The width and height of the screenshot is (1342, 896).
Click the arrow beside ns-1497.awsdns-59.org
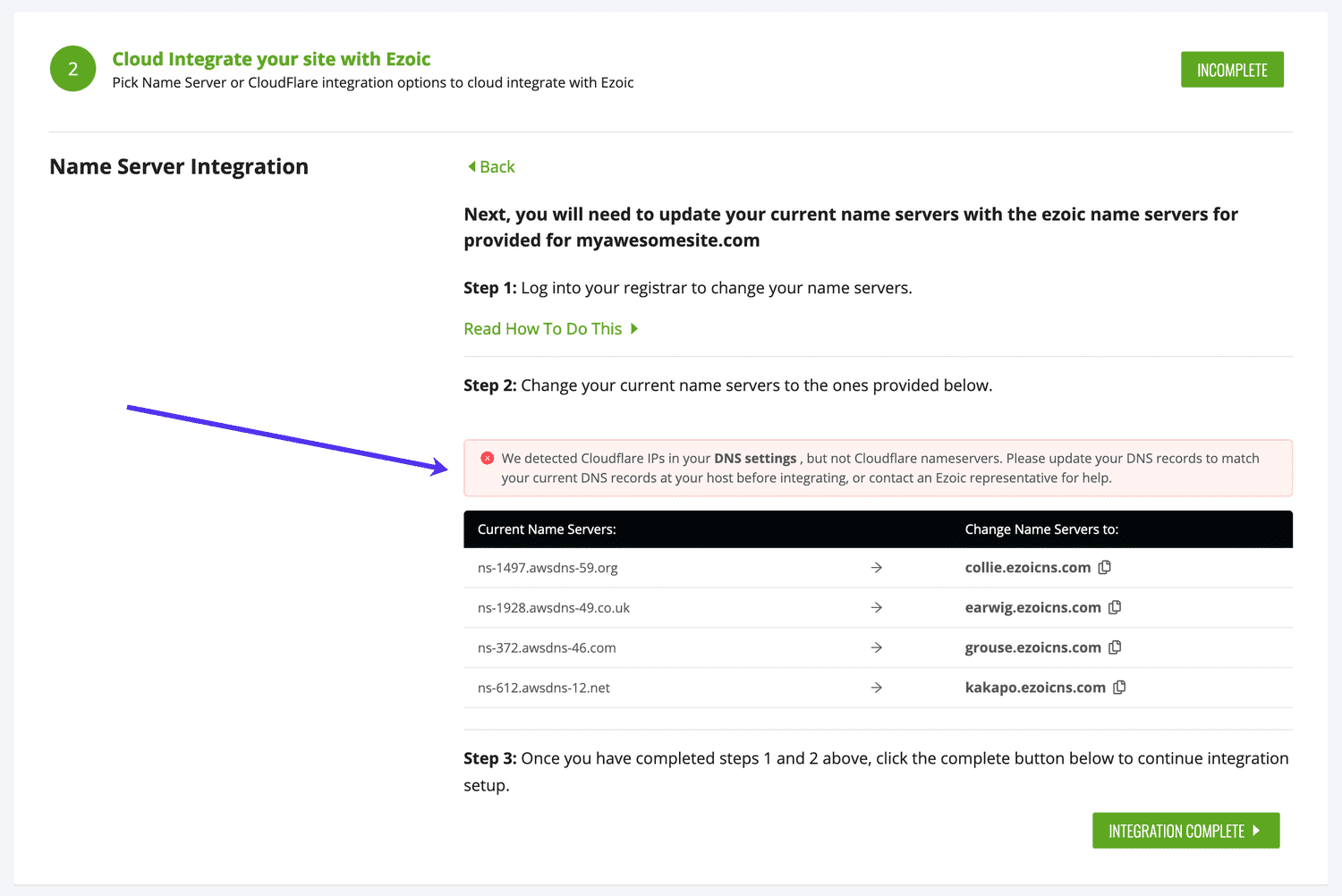pos(876,567)
